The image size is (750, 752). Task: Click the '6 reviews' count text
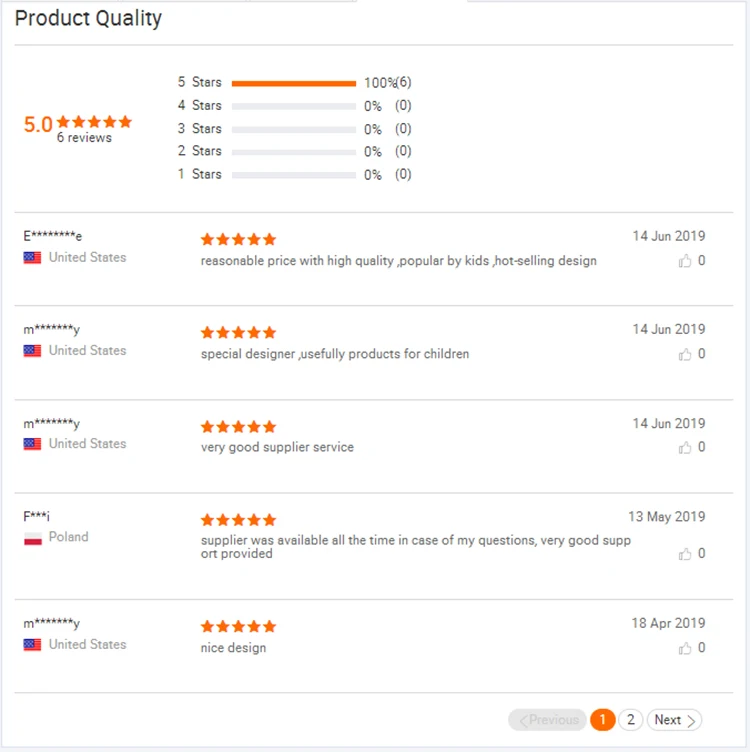coord(84,138)
